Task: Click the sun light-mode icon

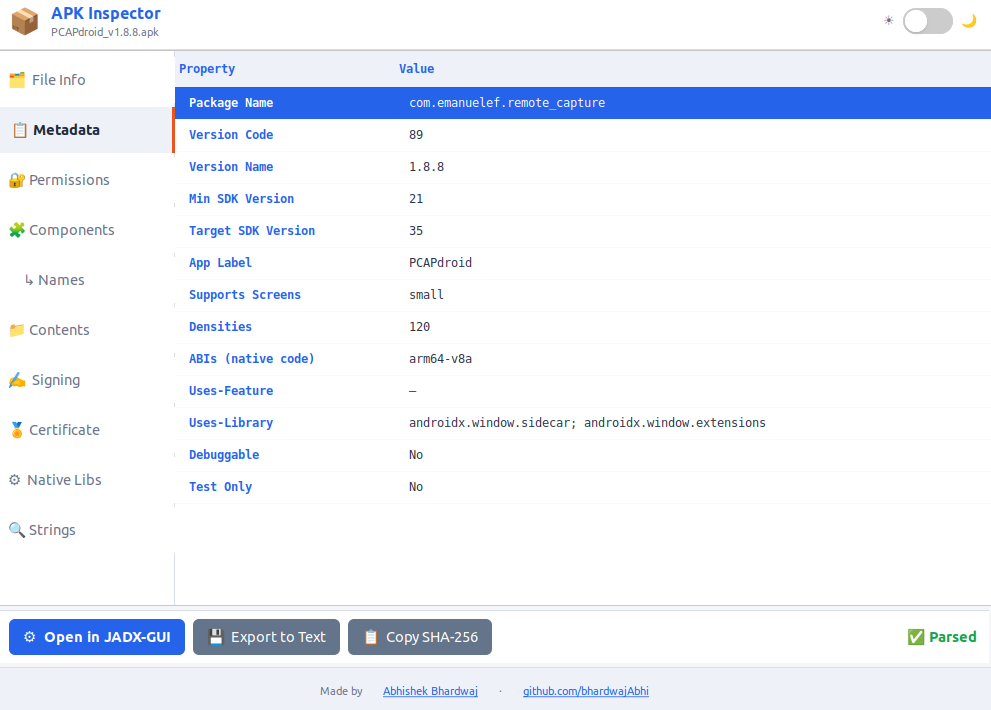Action: point(889,21)
